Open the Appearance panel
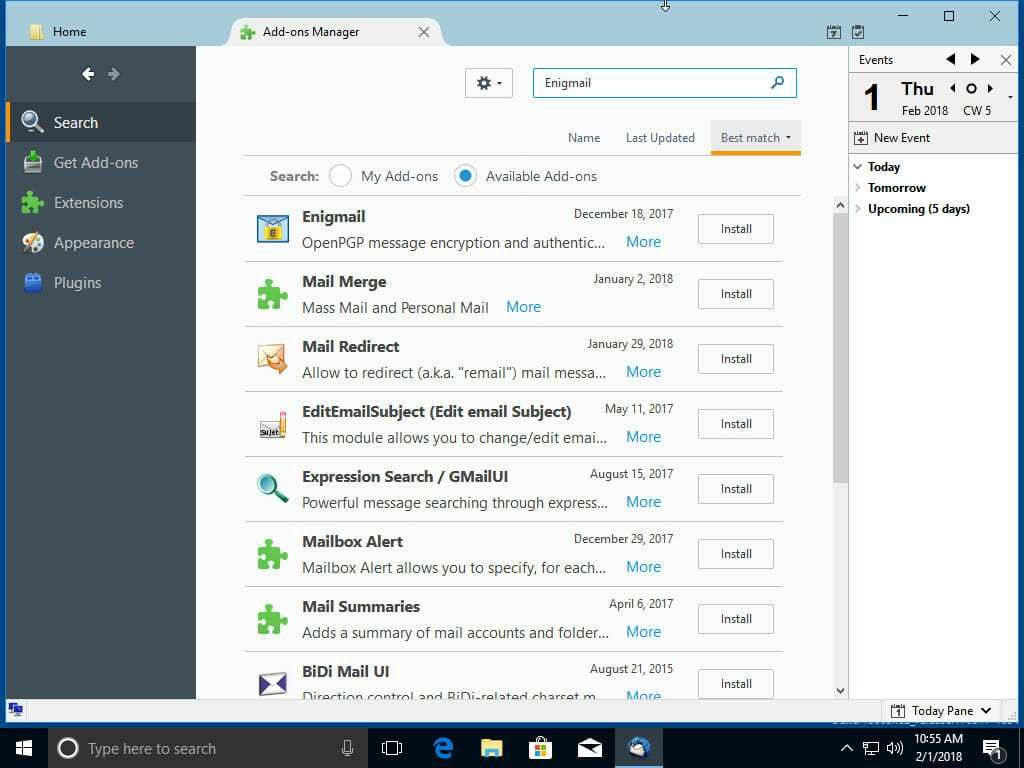 94,242
